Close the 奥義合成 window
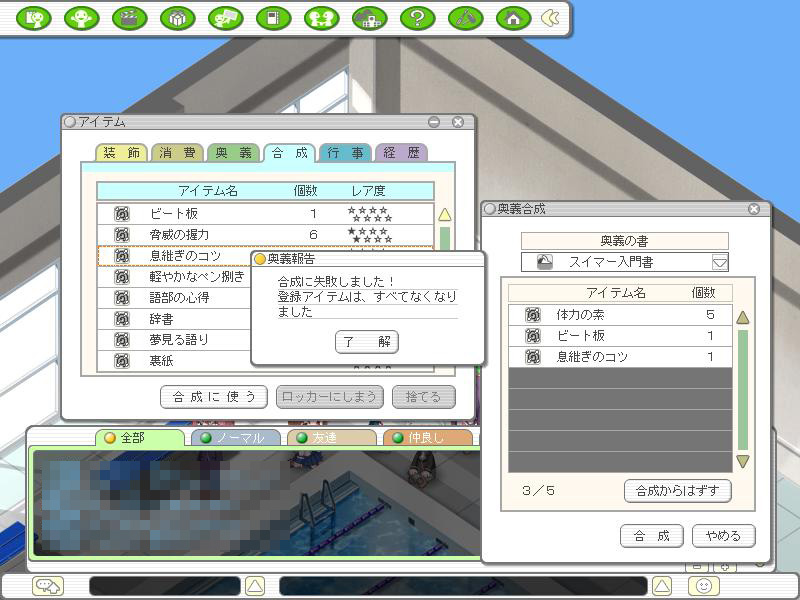The width and height of the screenshot is (800, 600). 754,209
